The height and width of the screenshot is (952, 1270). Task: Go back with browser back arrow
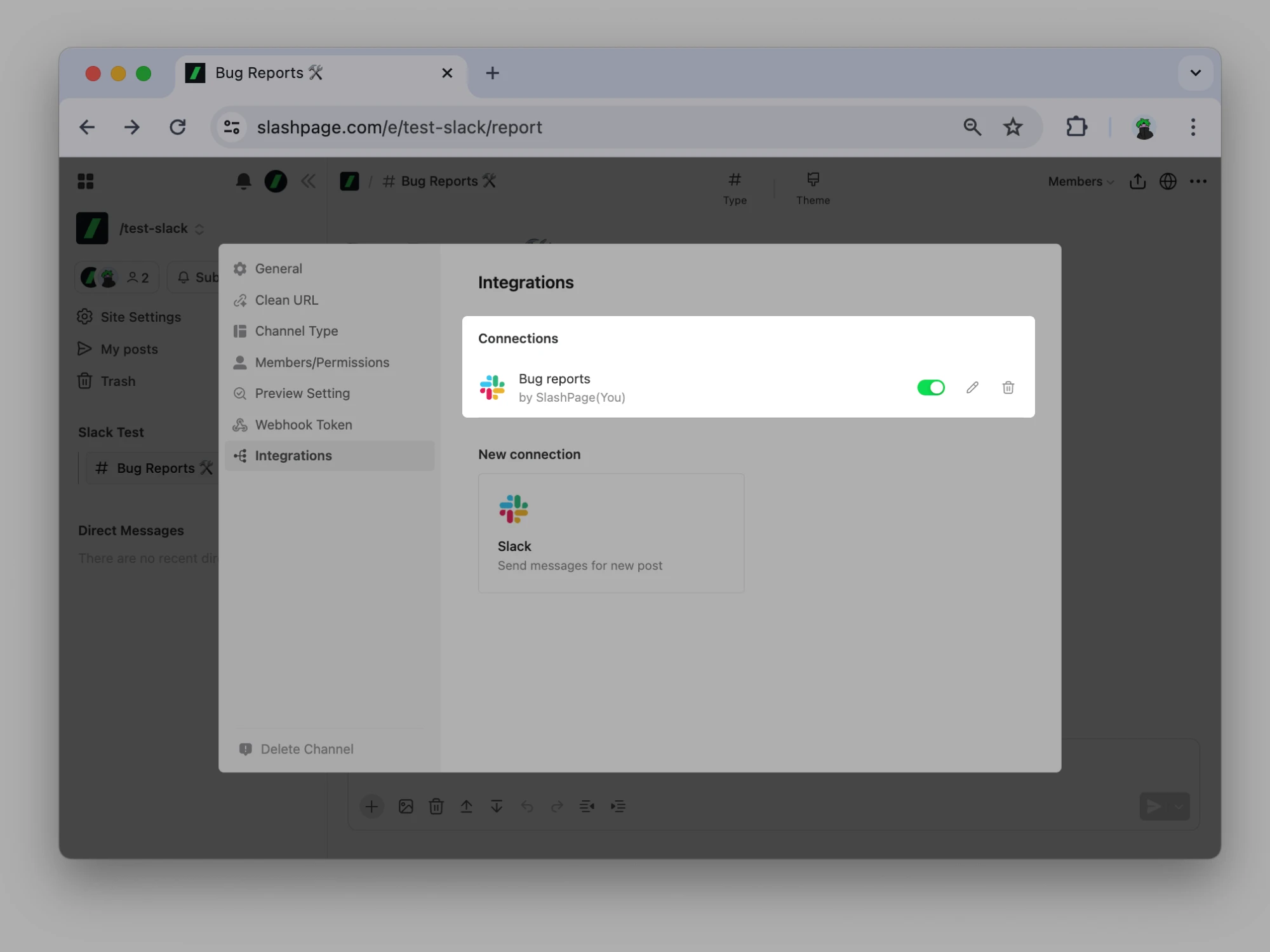(x=87, y=128)
